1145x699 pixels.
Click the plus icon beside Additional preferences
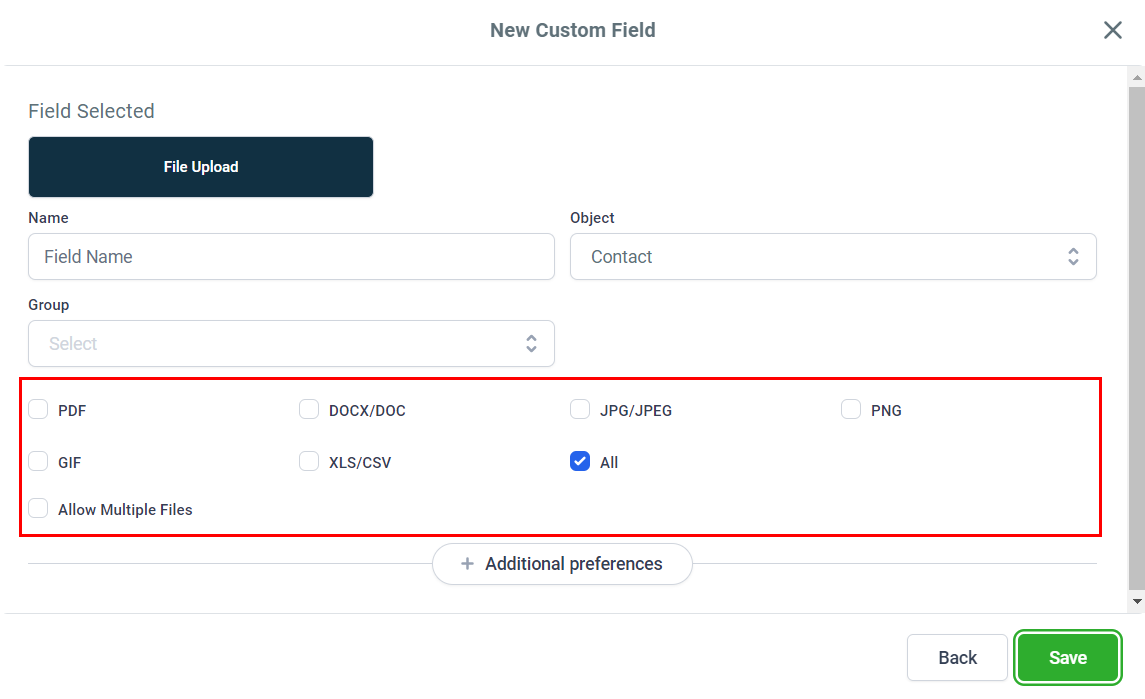467,564
